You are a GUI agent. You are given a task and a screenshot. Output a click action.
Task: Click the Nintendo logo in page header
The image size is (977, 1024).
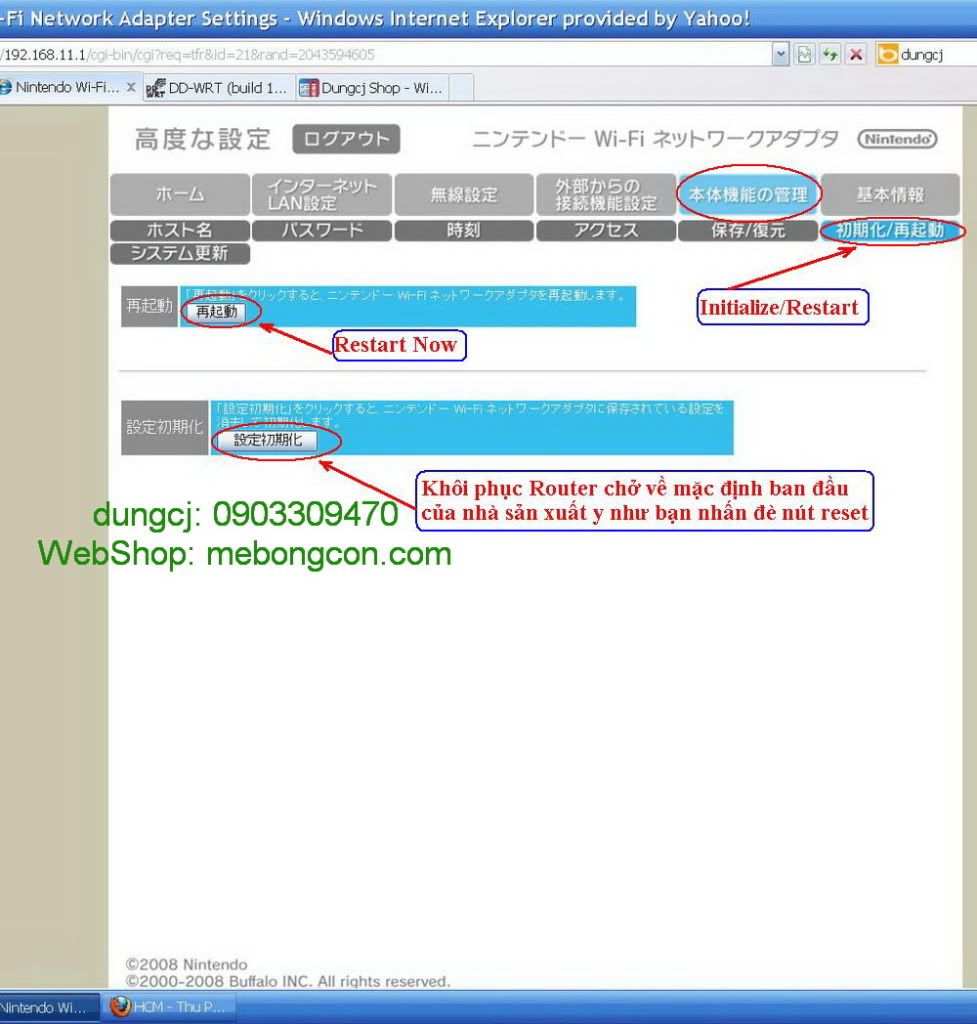(897, 140)
